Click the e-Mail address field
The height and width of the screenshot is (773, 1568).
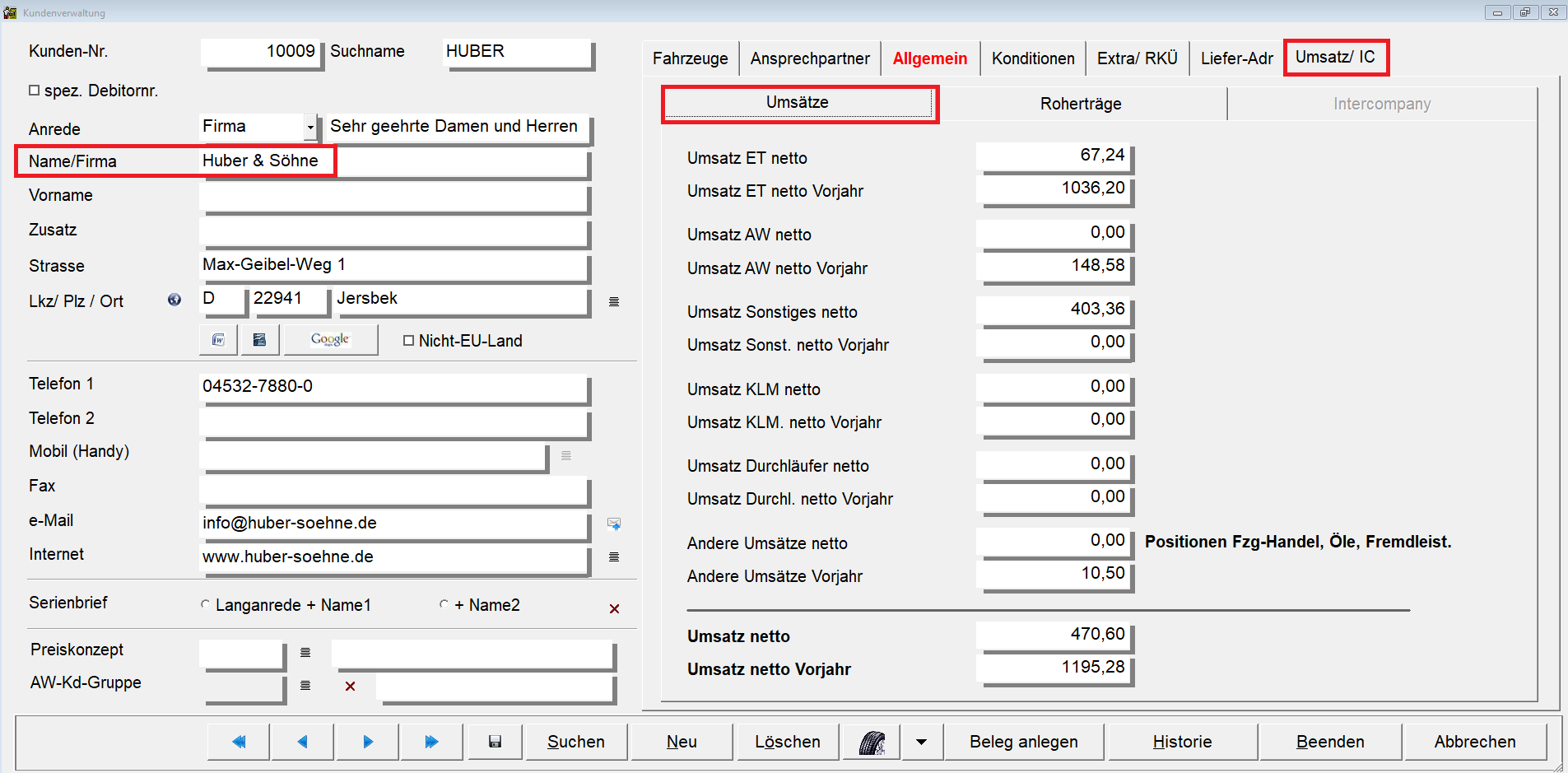pyautogui.click(x=393, y=524)
